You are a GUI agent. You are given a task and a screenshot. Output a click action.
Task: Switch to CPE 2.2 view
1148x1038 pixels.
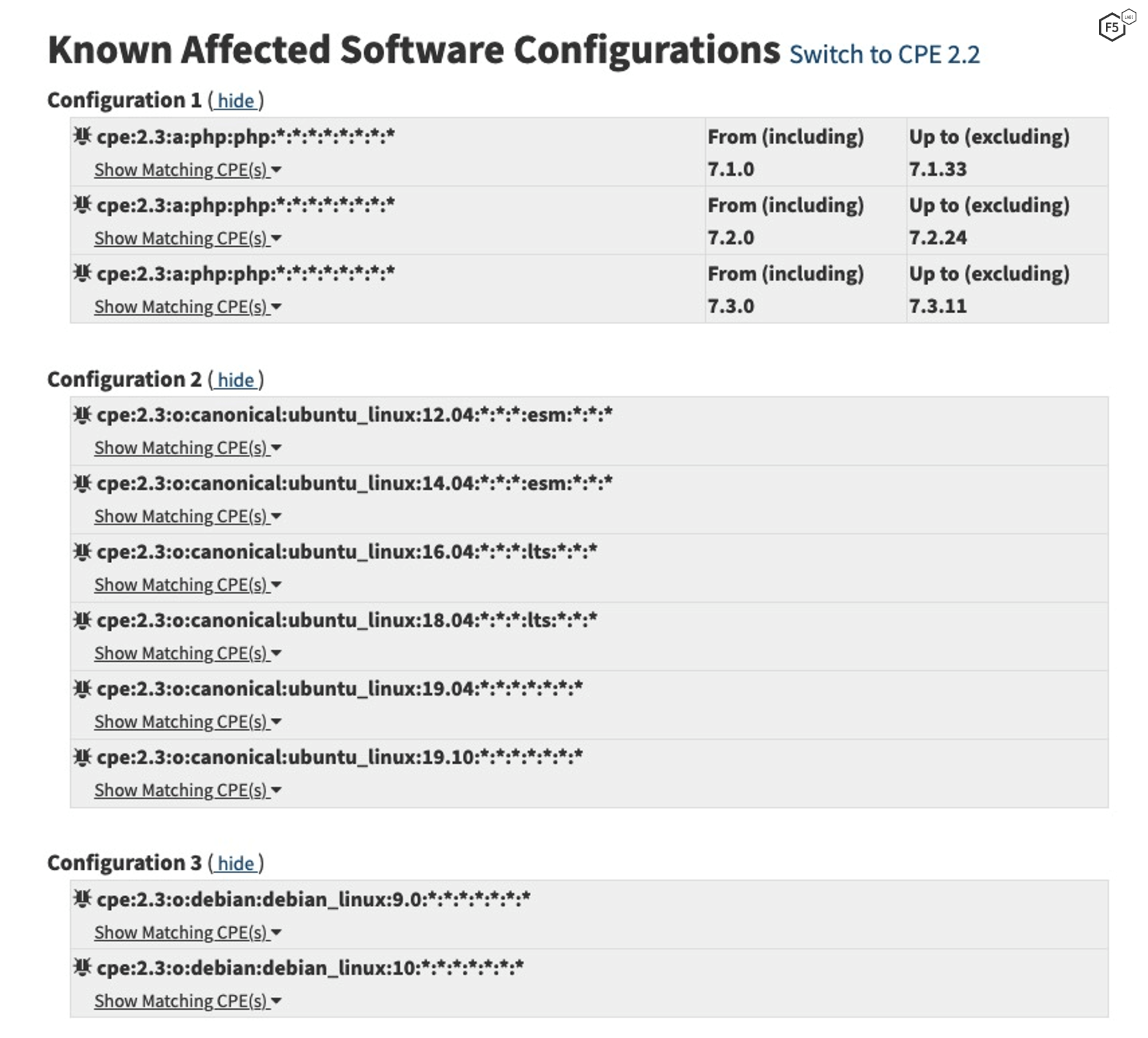click(884, 55)
